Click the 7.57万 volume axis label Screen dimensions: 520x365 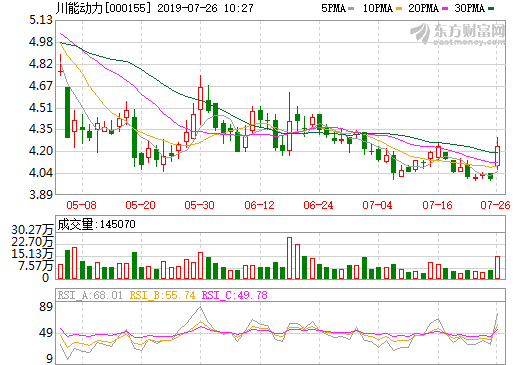[36, 266]
